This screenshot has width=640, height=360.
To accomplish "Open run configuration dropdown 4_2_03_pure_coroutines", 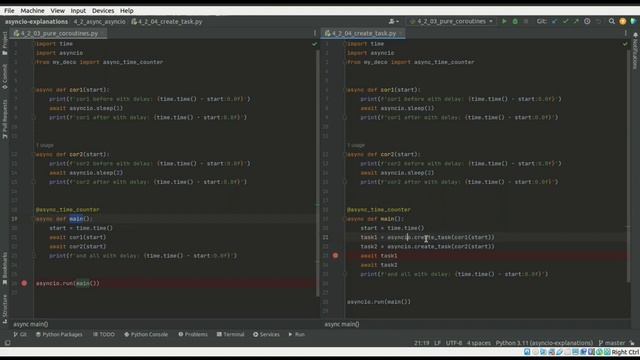I will [x=452, y=21].
